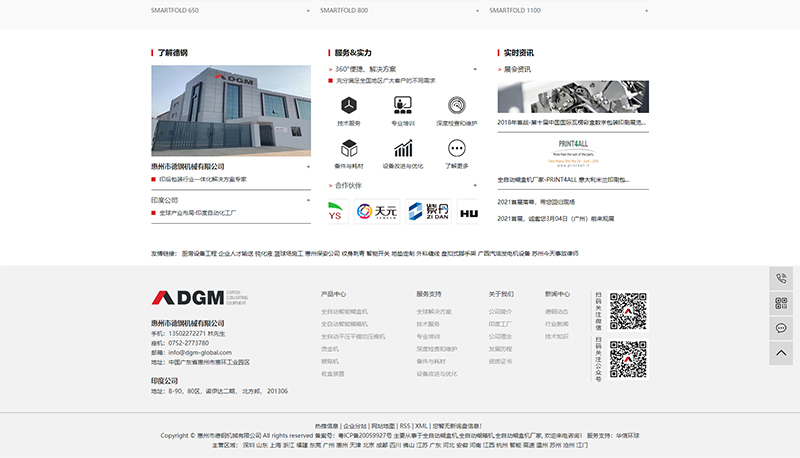Click the 了解更多 ellipsis icon
Screen dimensions: 800x458
(457, 148)
